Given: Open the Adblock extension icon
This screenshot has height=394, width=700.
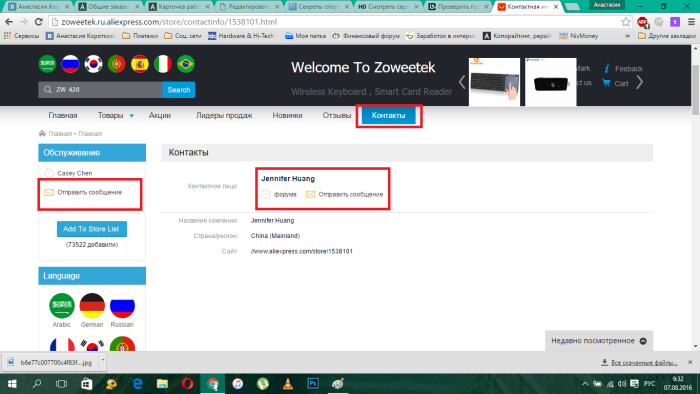Looking at the screenshot, I should [x=642, y=22].
